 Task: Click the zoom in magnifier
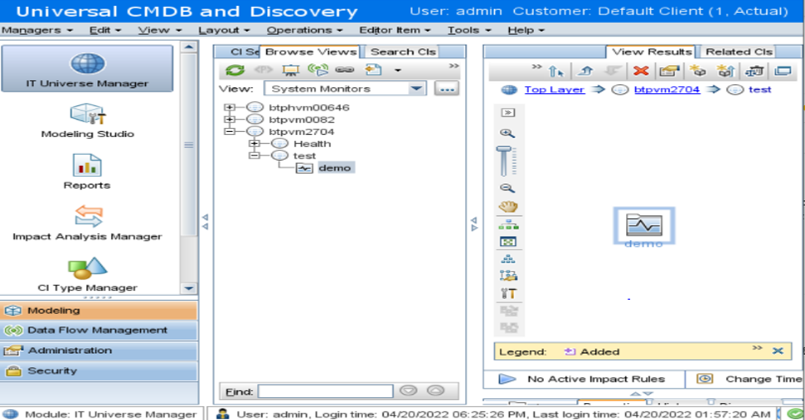click(x=507, y=133)
